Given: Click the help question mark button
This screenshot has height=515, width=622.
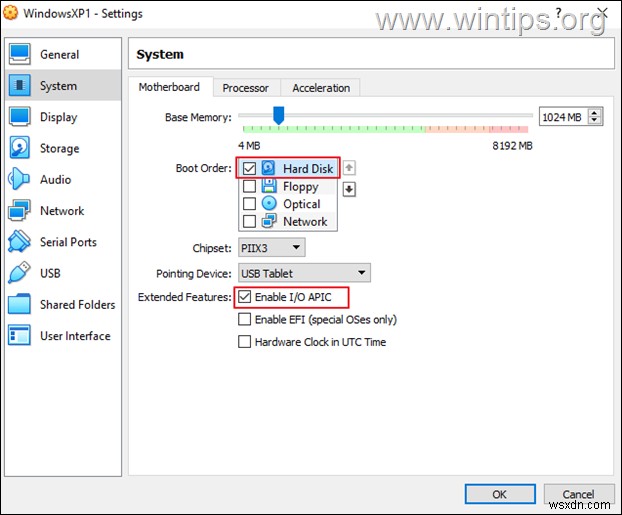Looking at the screenshot, I should click(x=559, y=12).
